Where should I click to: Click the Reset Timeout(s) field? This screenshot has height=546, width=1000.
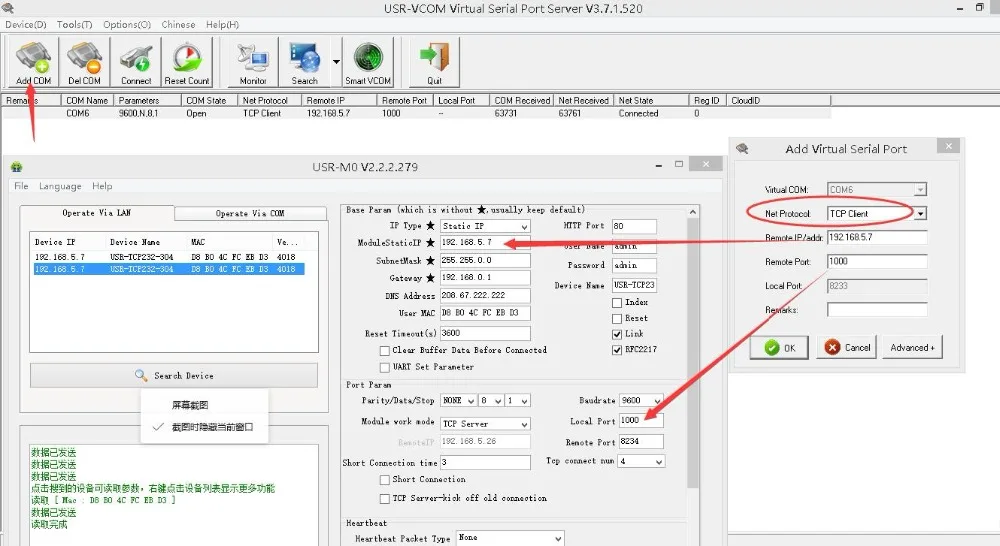pyautogui.click(x=485, y=333)
